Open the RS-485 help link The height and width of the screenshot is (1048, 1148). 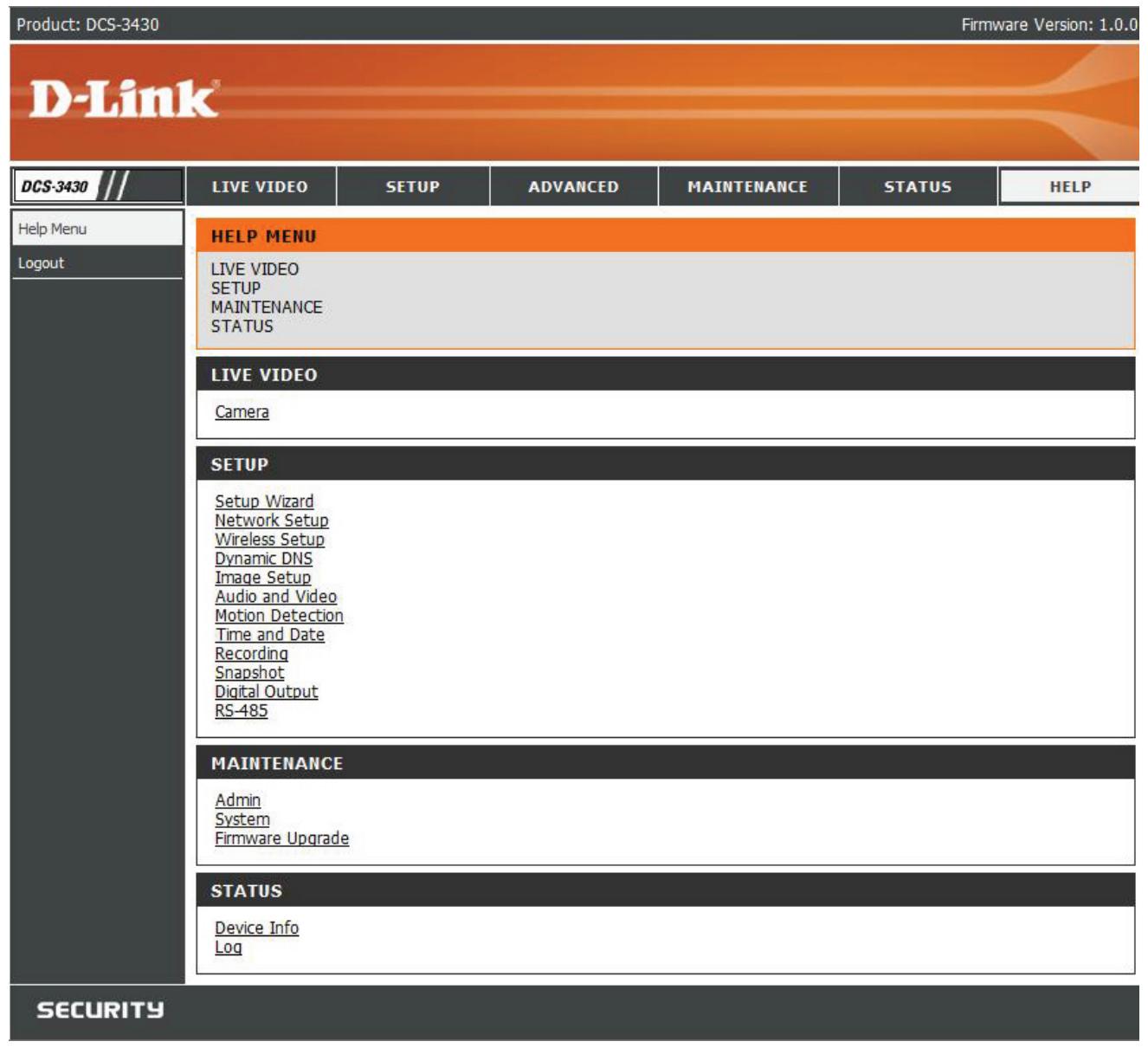[242, 711]
